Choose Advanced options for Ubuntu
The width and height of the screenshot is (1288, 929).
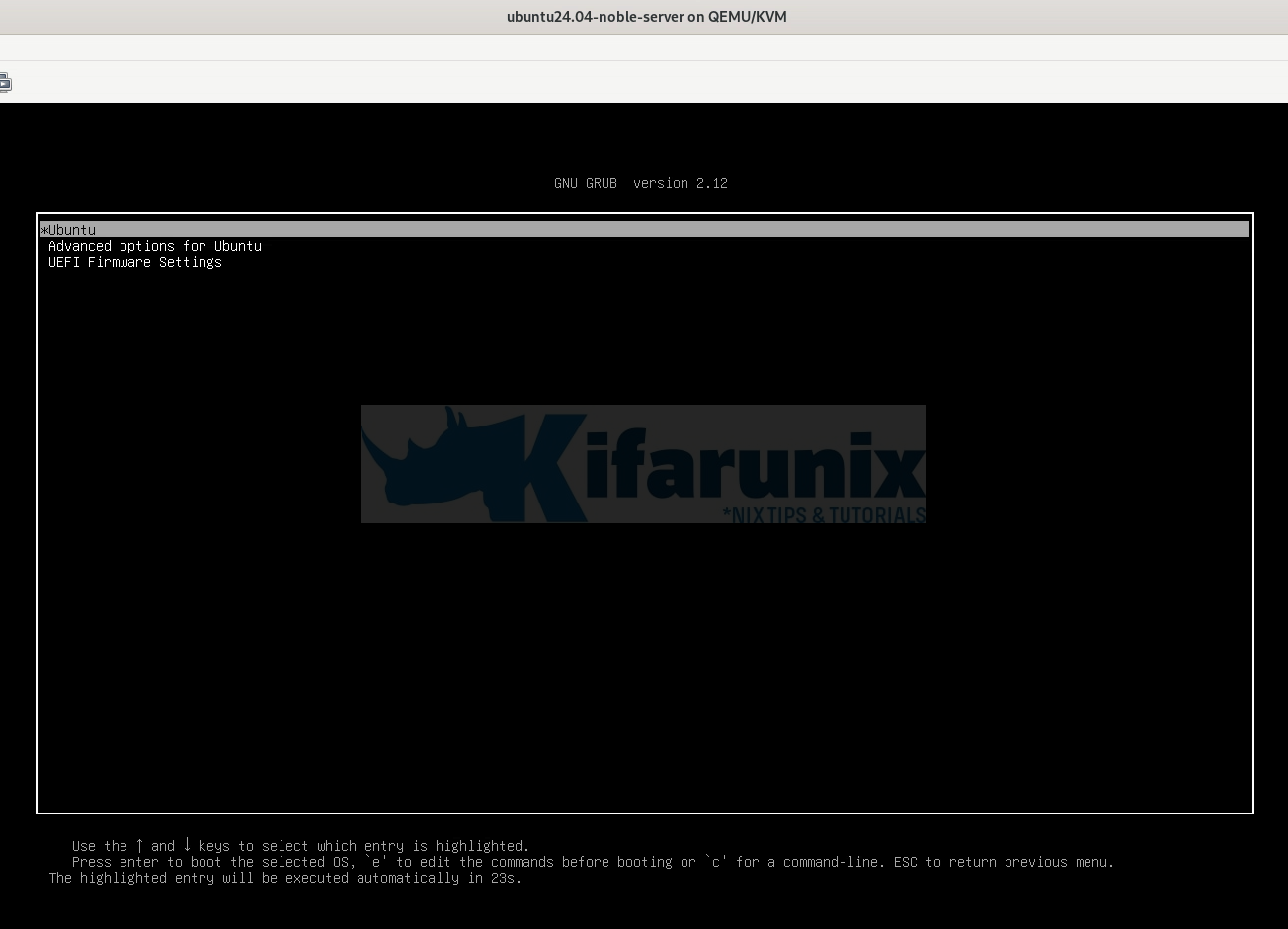[155, 246]
